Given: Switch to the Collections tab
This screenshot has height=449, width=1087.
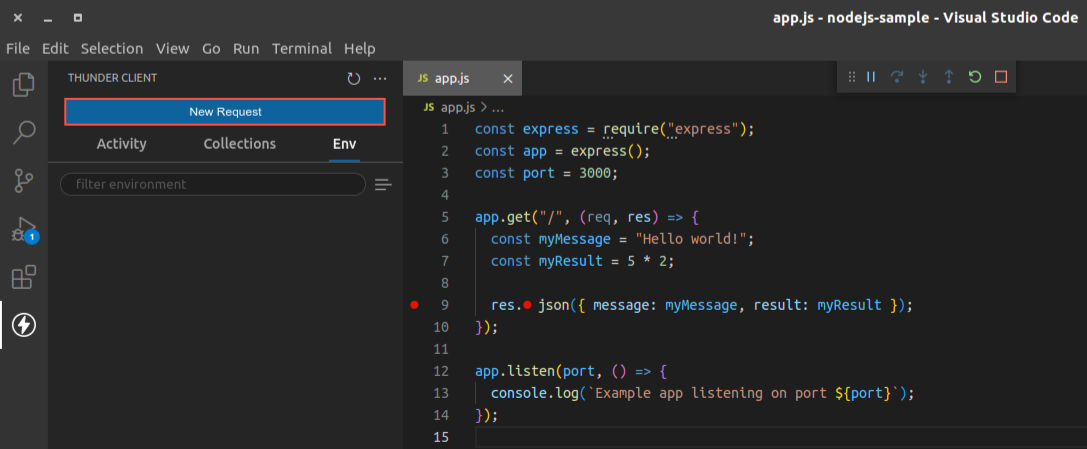Looking at the screenshot, I should 240,144.
